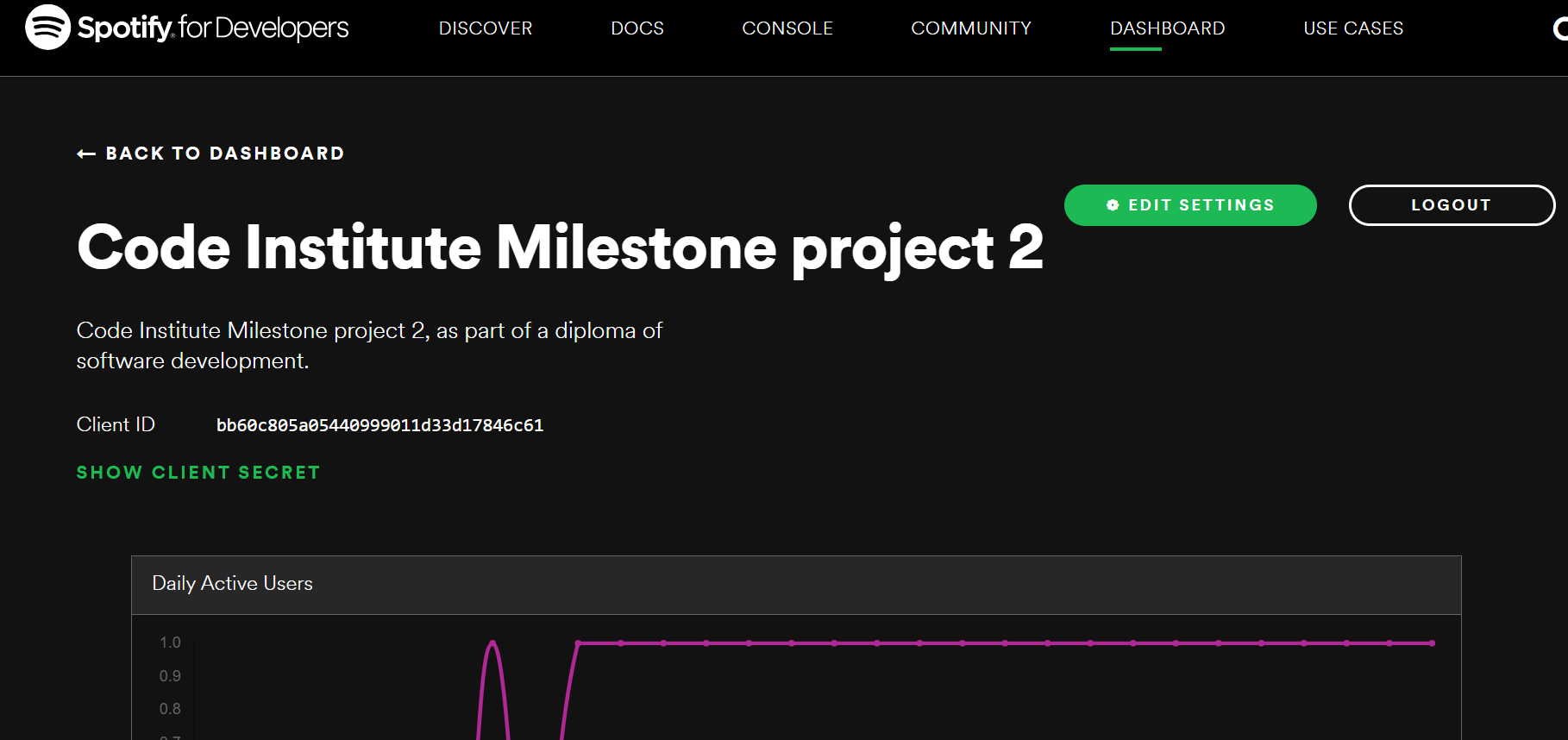Click the last data point on the chart line
This screenshot has height=740, width=1568.
click(1432, 643)
